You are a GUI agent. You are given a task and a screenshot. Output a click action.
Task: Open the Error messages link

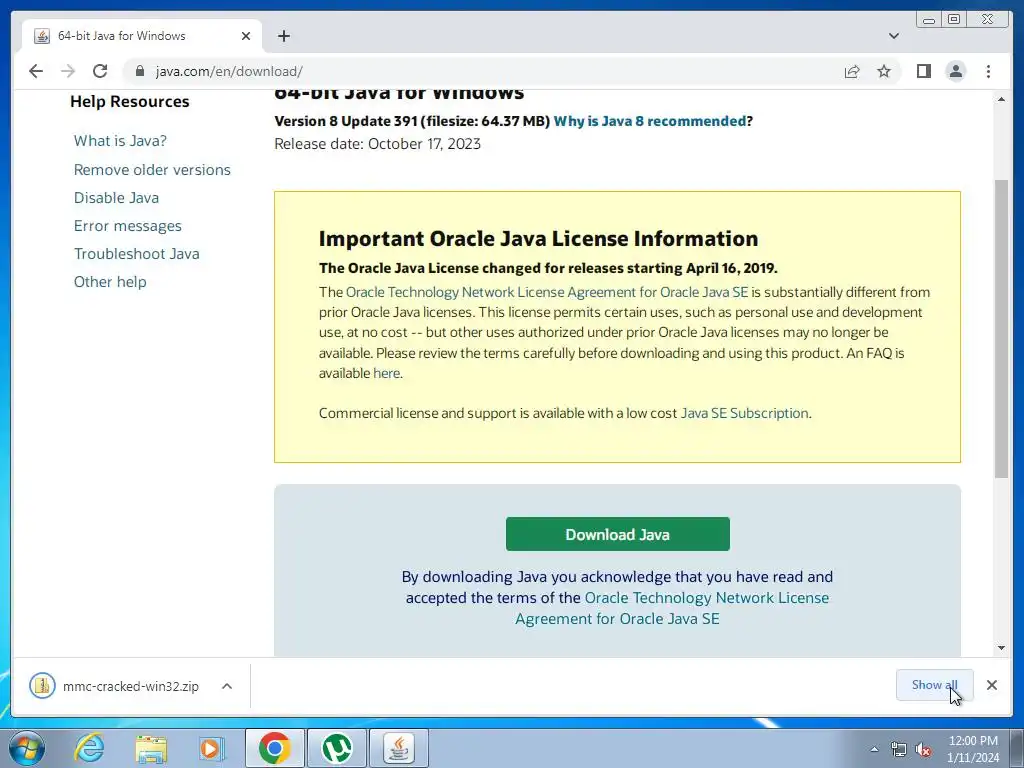tap(127, 226)
